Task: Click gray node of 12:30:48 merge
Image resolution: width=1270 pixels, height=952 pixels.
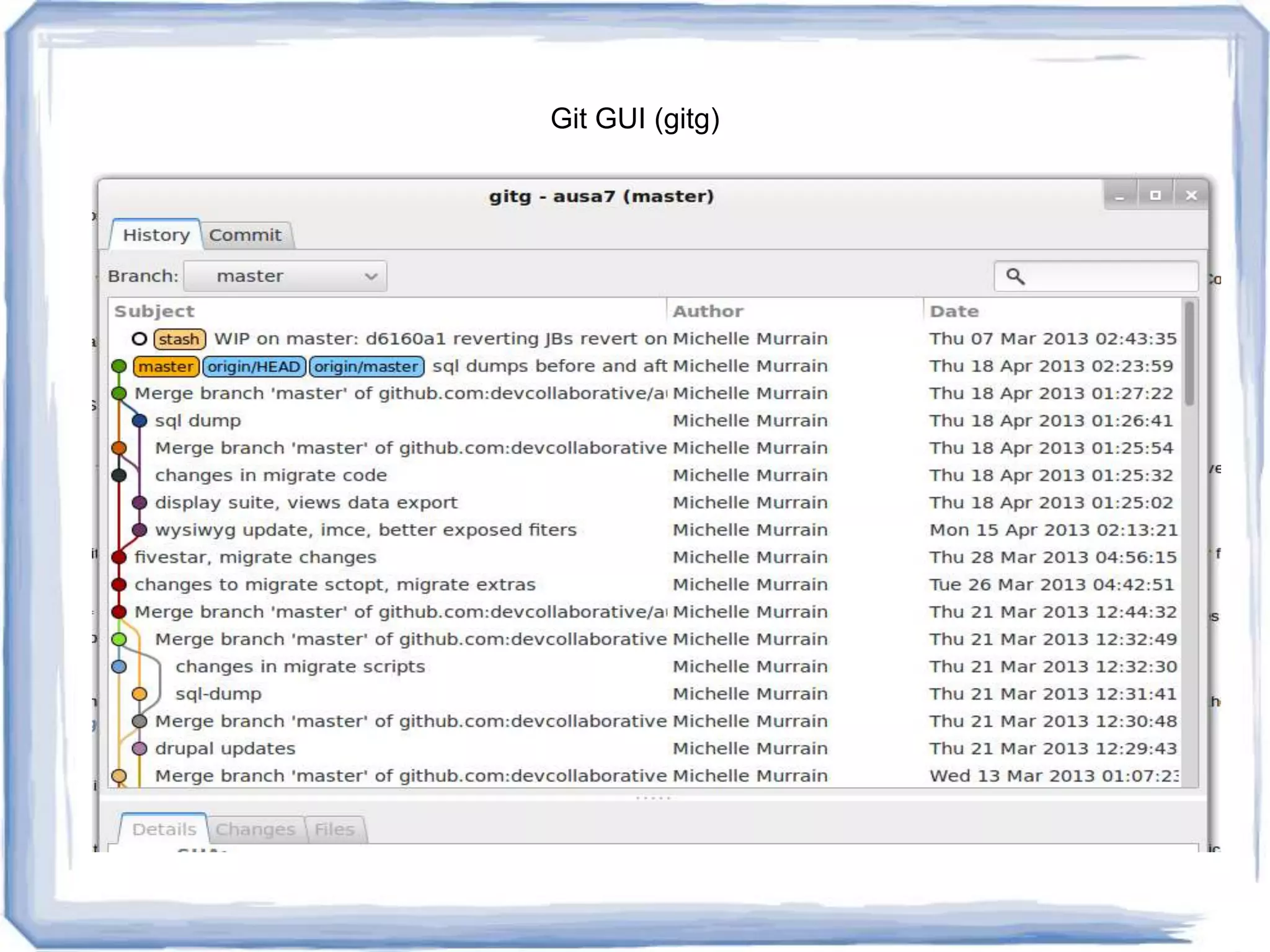Action: 140,721
